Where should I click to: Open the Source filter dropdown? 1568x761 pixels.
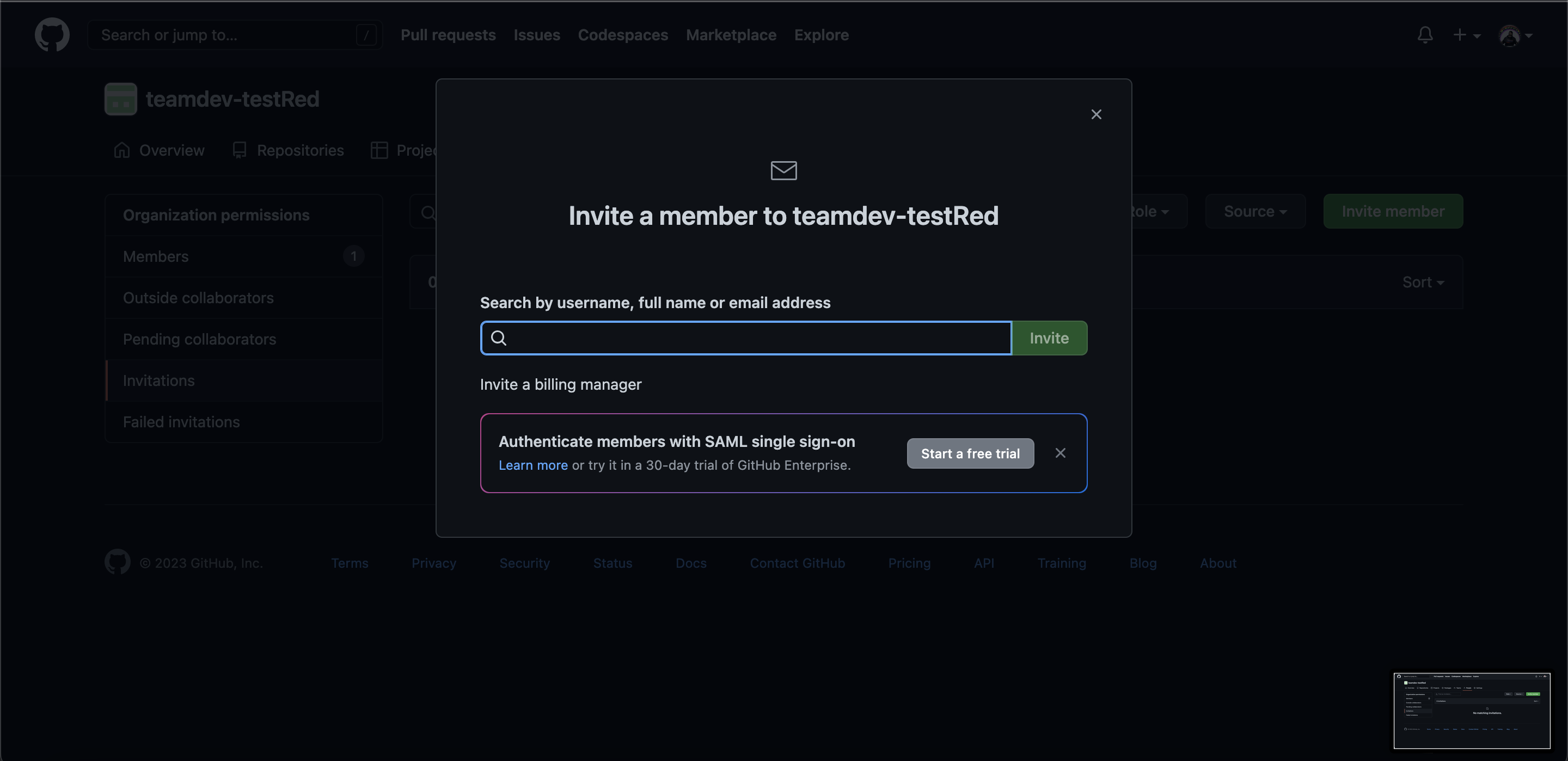[1254, 211]
